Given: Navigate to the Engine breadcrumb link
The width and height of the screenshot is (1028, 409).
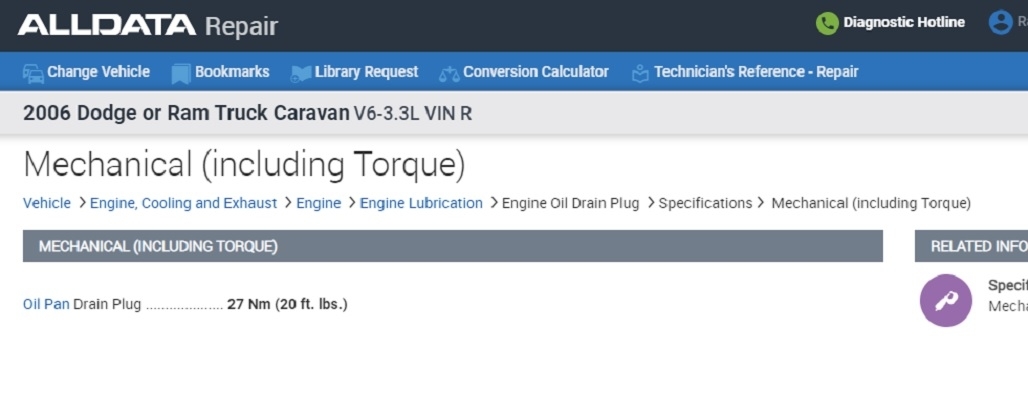Looking at the screenshot, I should (318, 203).
